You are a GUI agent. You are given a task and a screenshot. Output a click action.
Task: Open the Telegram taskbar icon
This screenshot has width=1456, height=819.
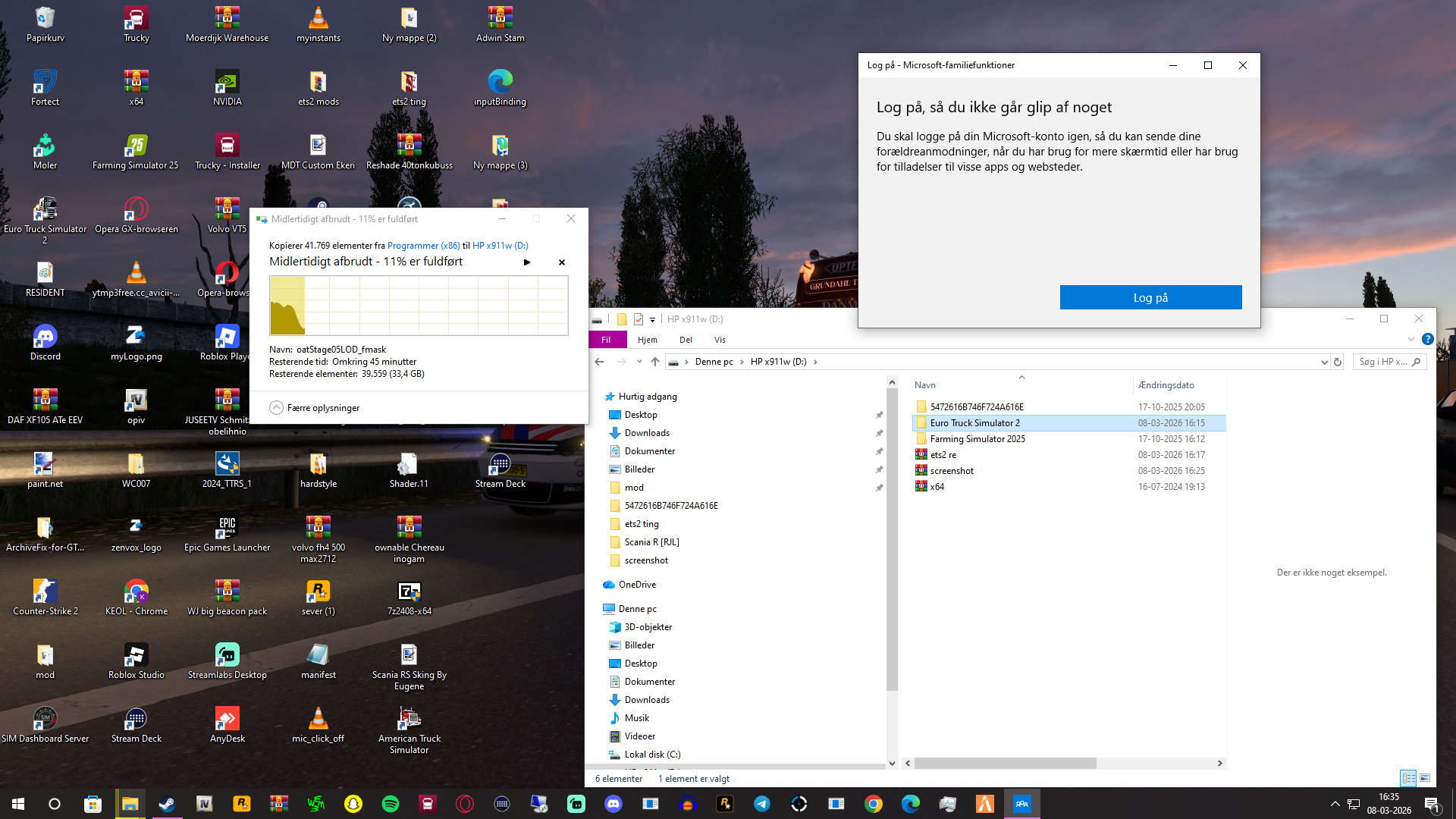click(x=762, y=804)
